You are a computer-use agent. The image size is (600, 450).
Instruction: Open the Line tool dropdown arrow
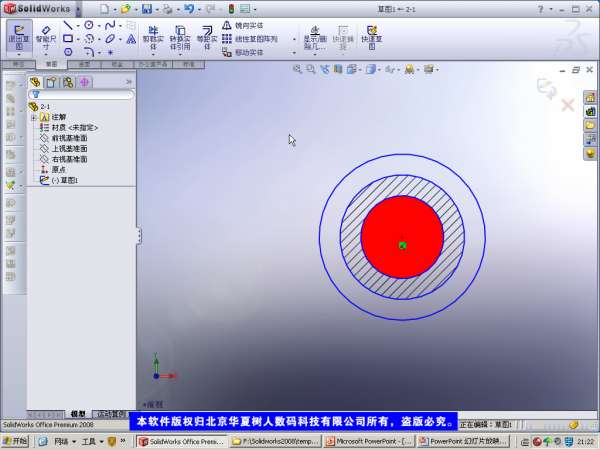[x=78, y=26]
